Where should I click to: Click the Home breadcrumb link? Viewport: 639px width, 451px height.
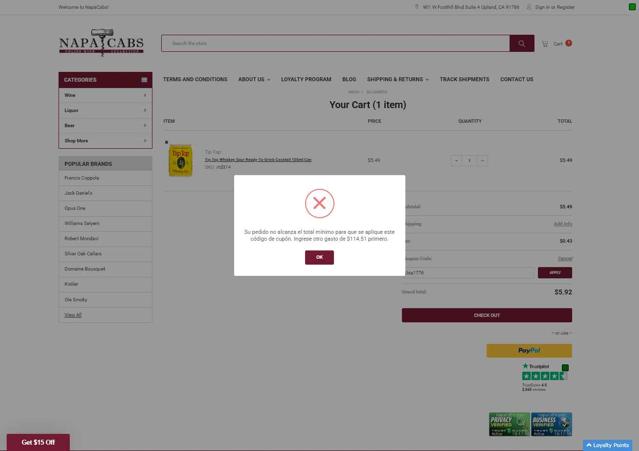tap(353, 92)
